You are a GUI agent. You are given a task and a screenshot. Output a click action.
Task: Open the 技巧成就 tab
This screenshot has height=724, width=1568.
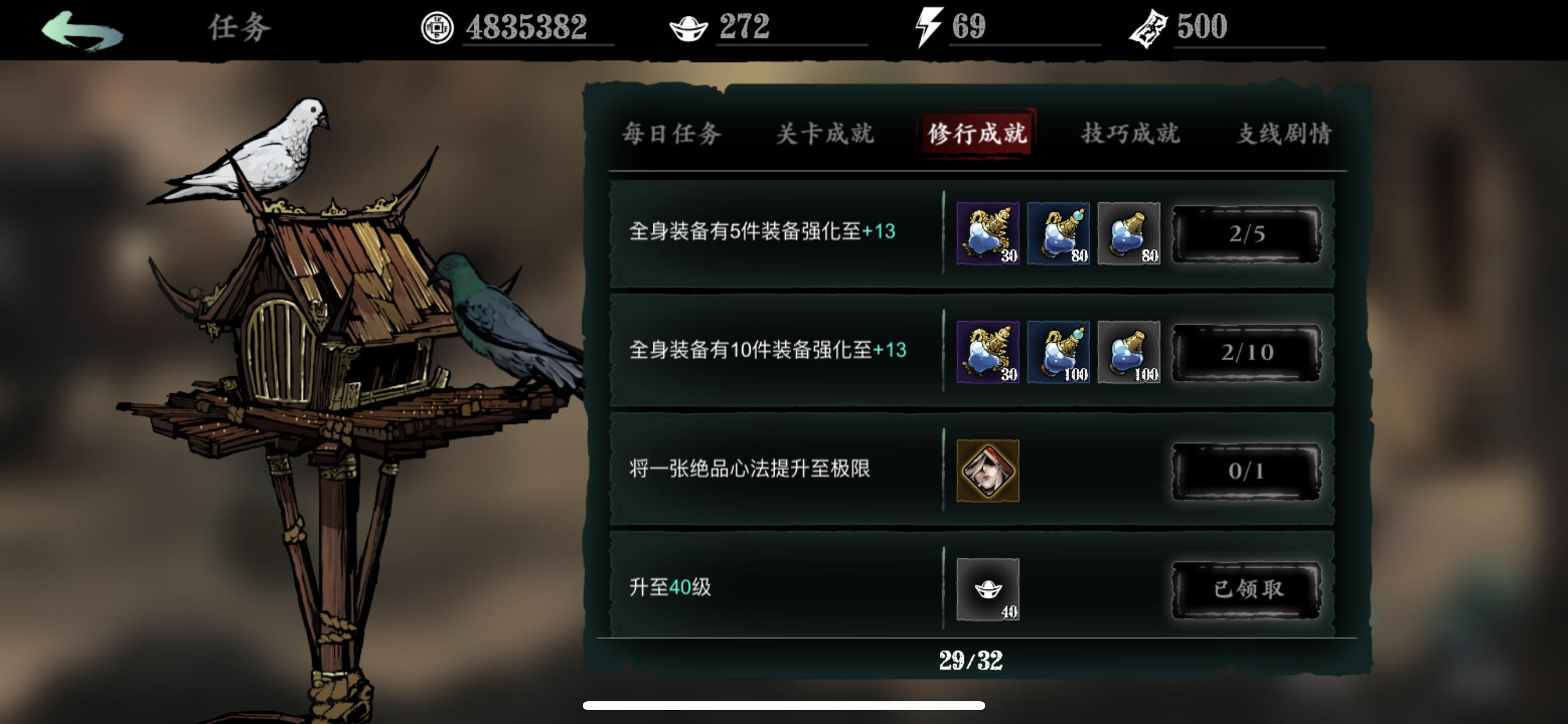[x=1131, y=133]
